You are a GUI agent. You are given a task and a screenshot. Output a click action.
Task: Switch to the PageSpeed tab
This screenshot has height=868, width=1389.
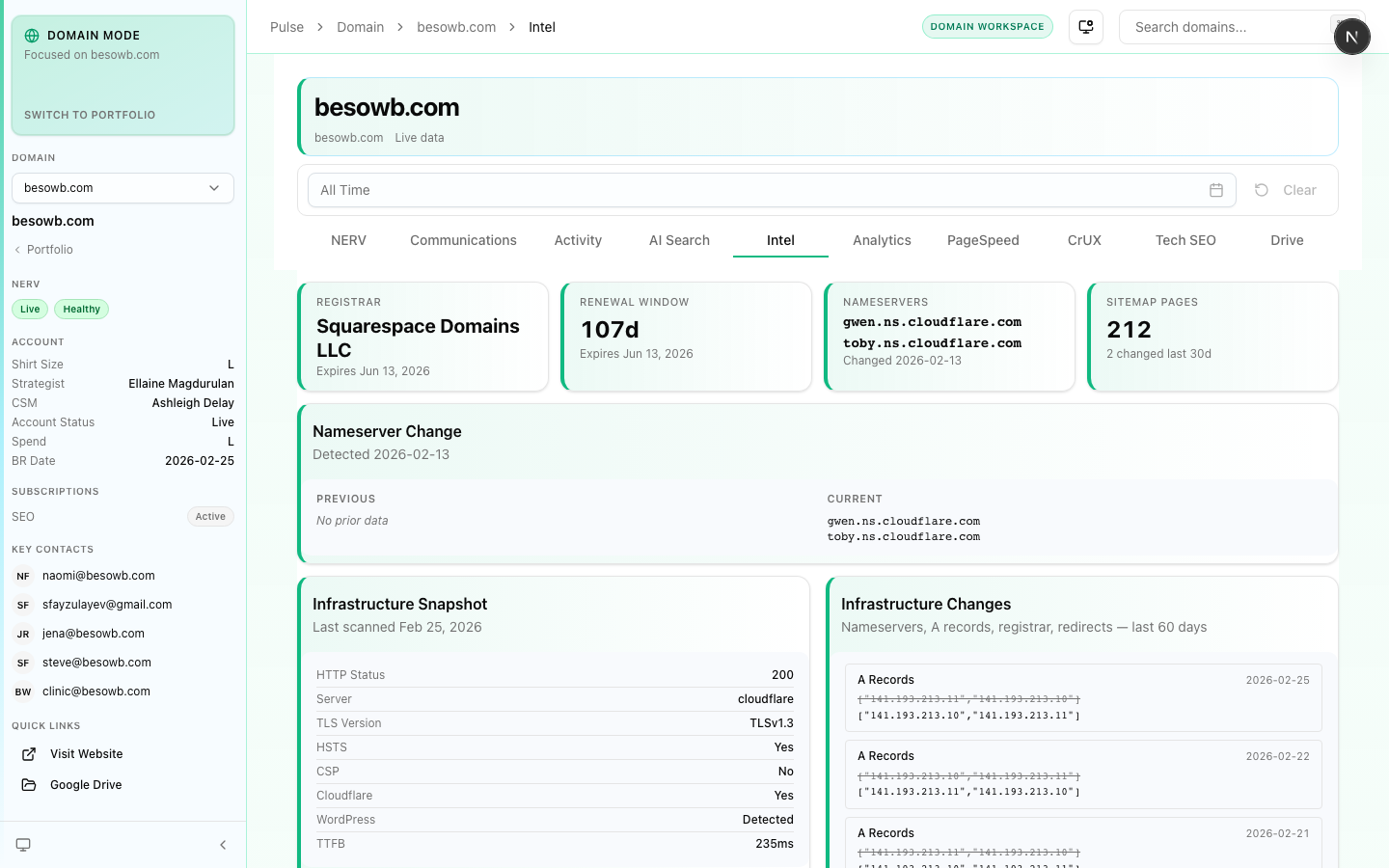[x=983, y=240]
